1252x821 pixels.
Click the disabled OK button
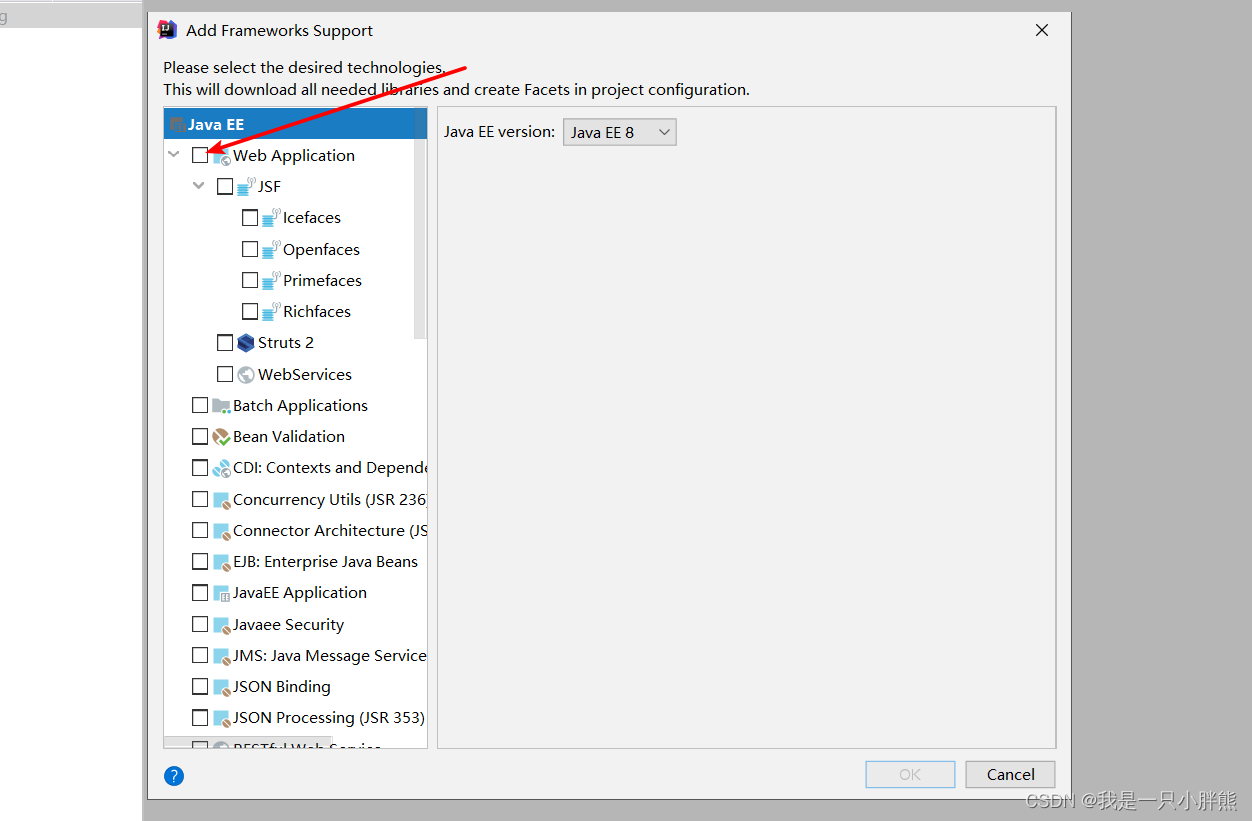pyautogui.click(x=910, y=774)
